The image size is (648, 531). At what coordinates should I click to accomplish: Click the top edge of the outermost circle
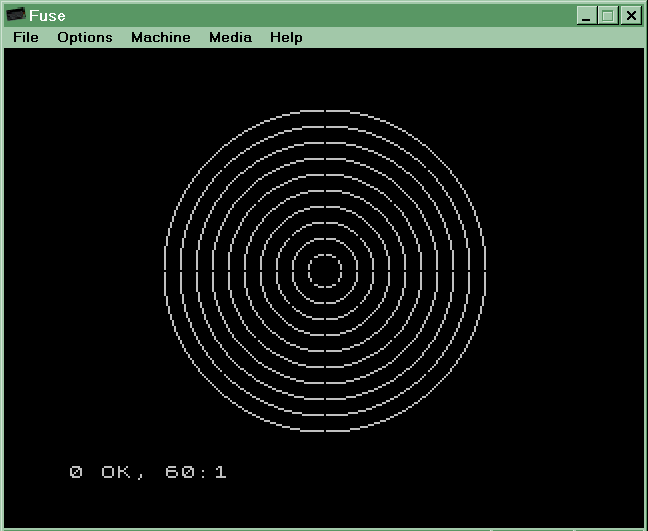(325, 110)
